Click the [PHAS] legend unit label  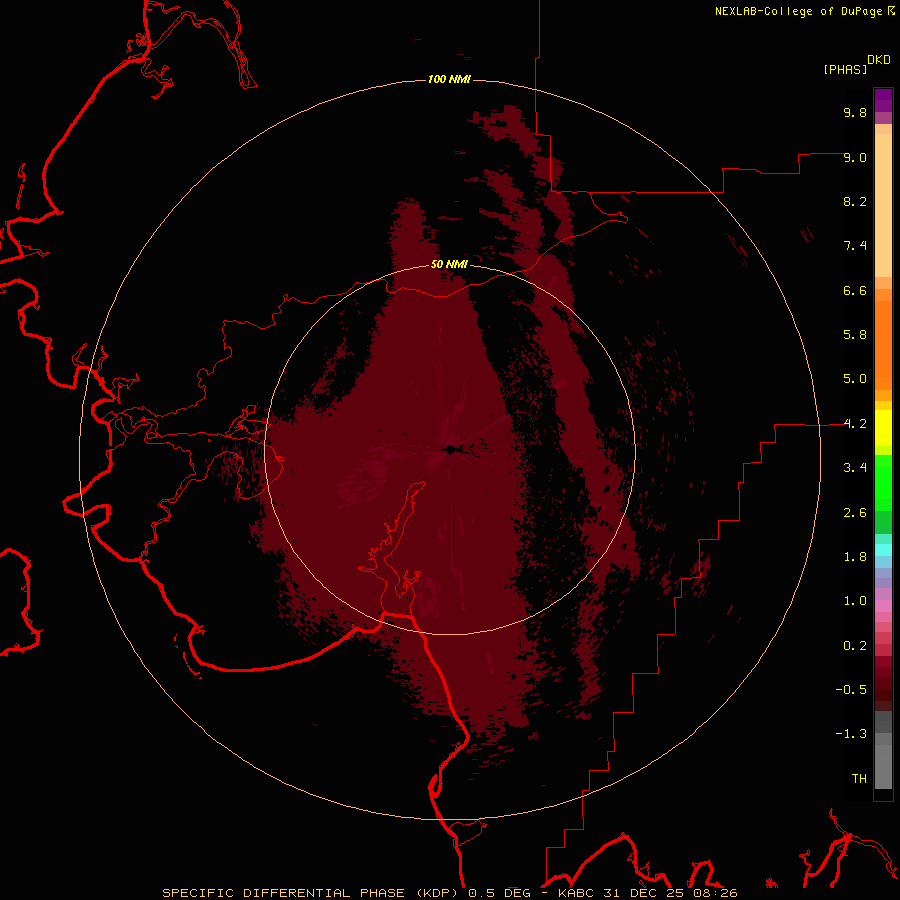tap(845, 69)
